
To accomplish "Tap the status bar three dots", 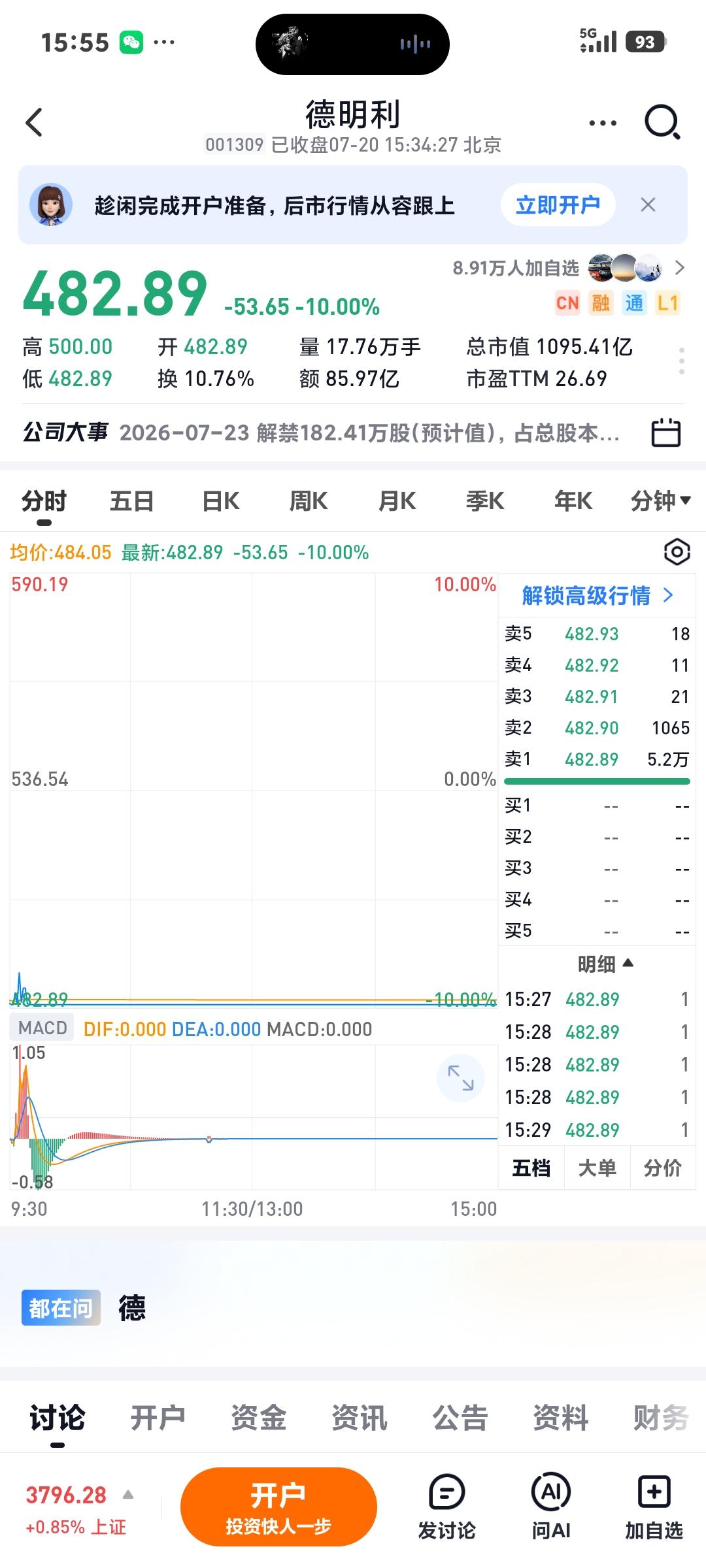I will 164,43.
